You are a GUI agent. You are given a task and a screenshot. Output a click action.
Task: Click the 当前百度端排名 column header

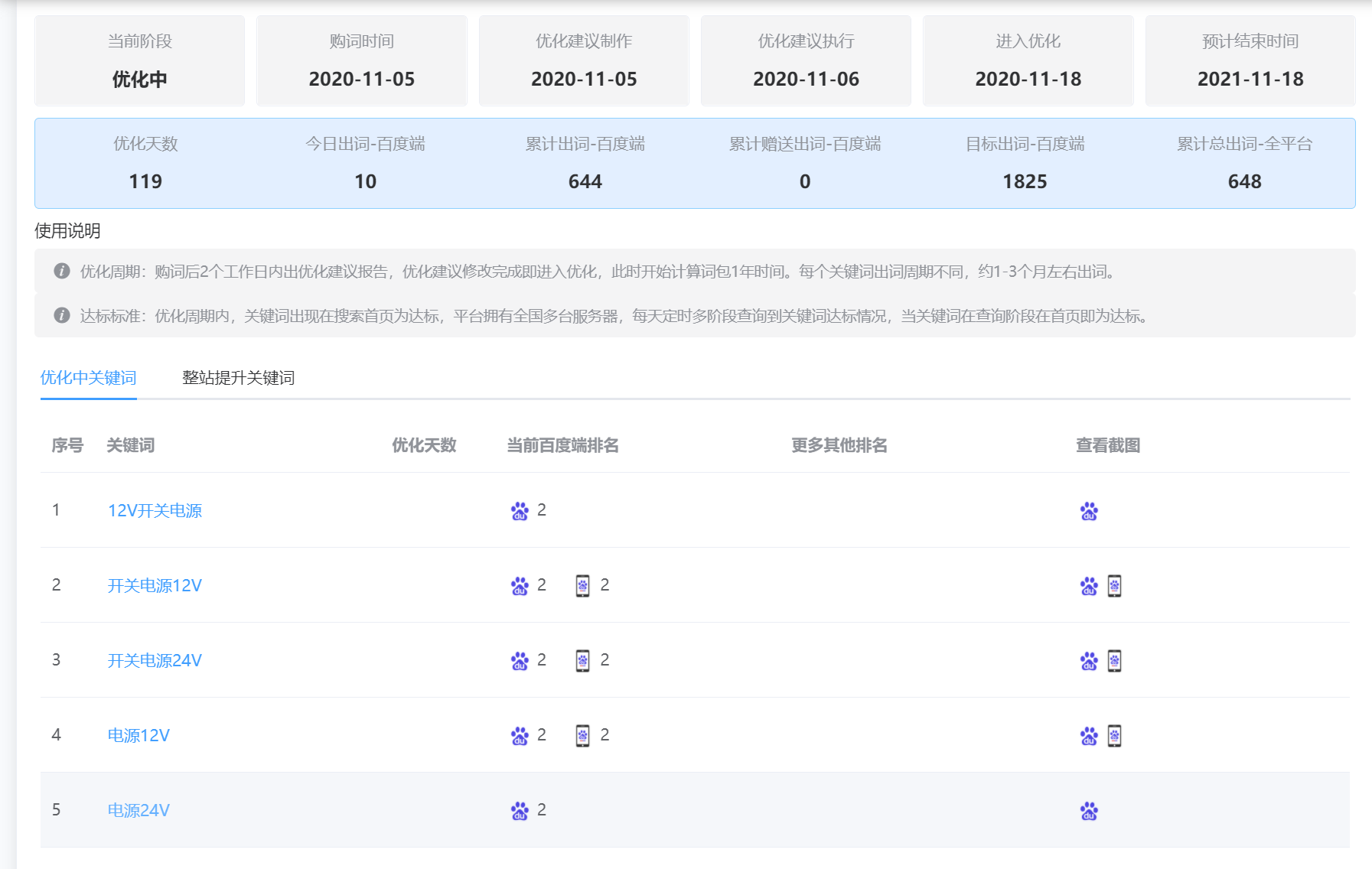(x=562, y=445)
